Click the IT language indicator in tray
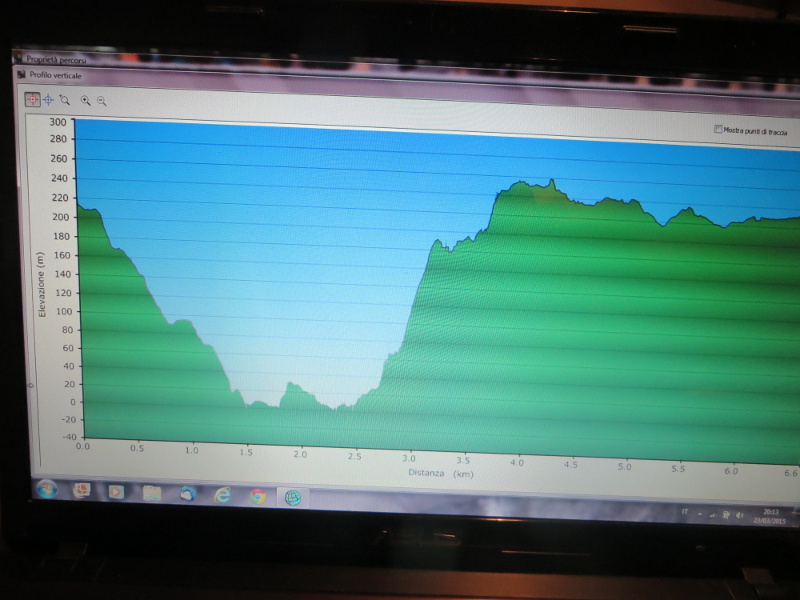The image size is (800, 600). [684, 511]
